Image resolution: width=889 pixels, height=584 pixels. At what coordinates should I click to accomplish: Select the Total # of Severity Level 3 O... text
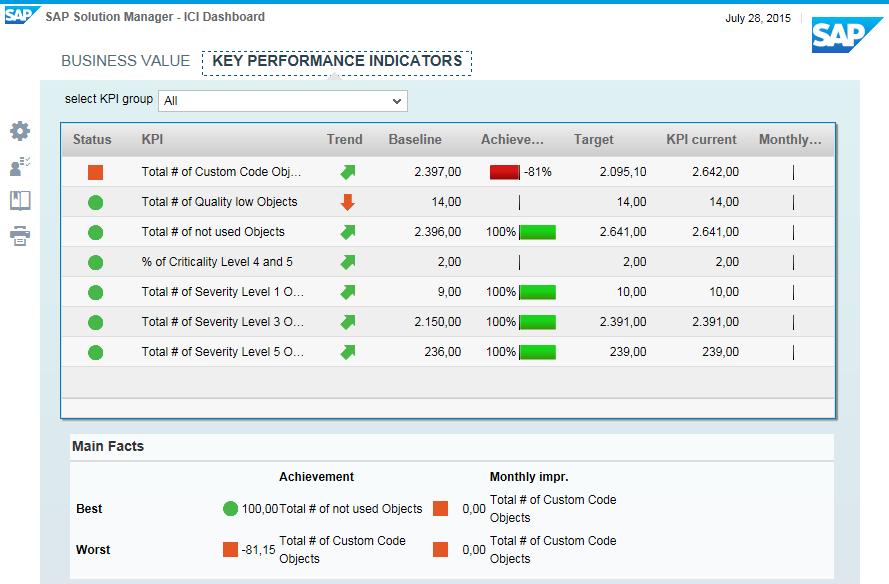coord(223,322)
